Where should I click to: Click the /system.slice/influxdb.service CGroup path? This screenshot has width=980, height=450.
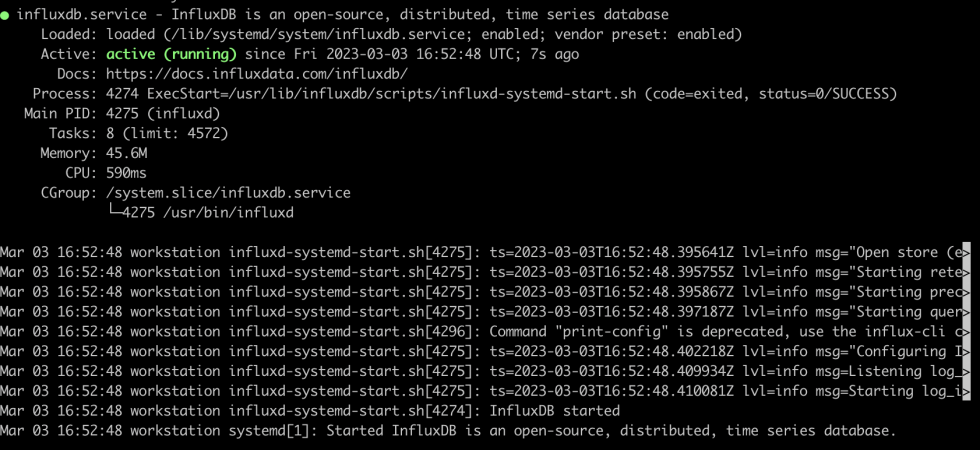228,193
